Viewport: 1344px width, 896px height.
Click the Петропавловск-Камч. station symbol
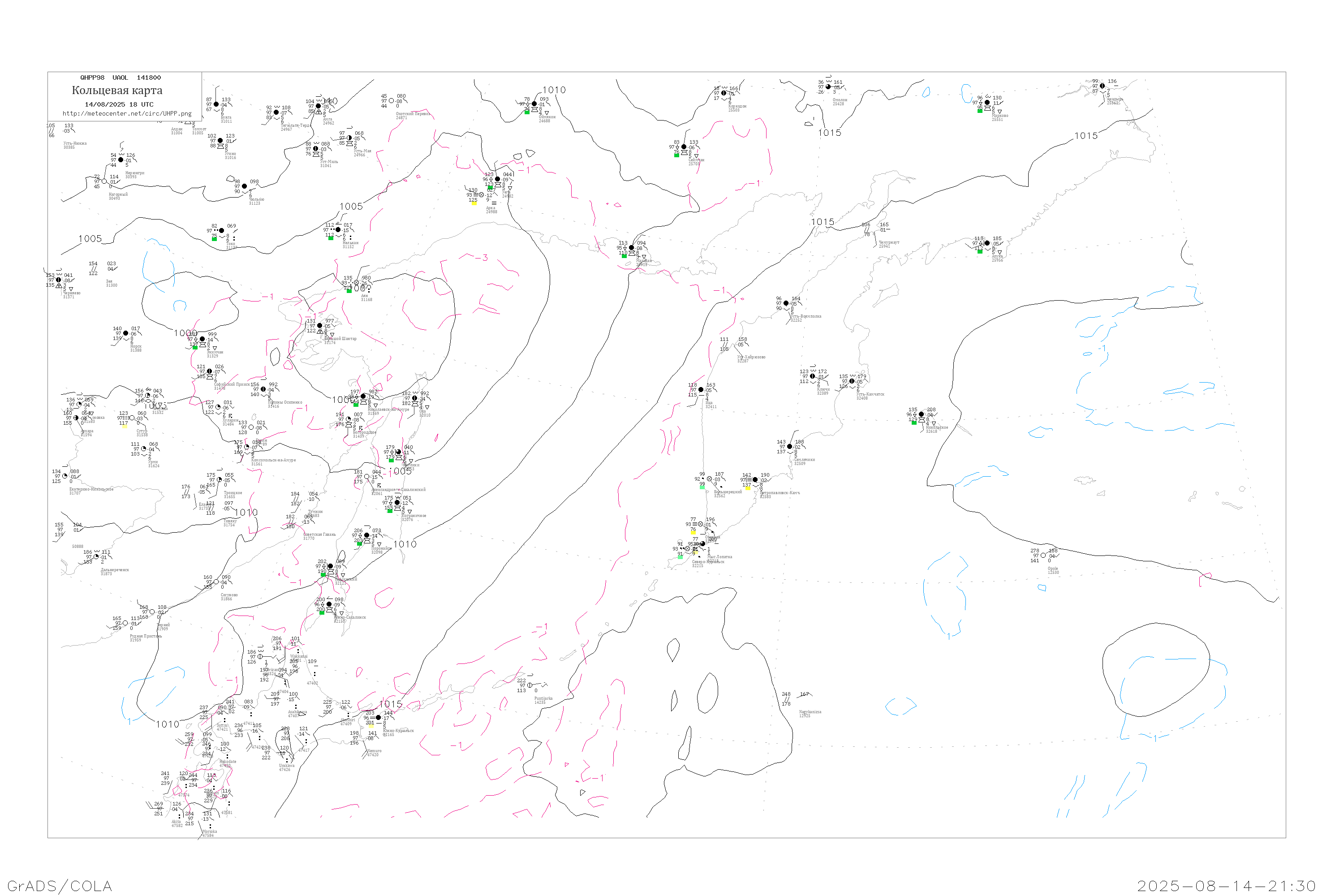tap(755, 480)
